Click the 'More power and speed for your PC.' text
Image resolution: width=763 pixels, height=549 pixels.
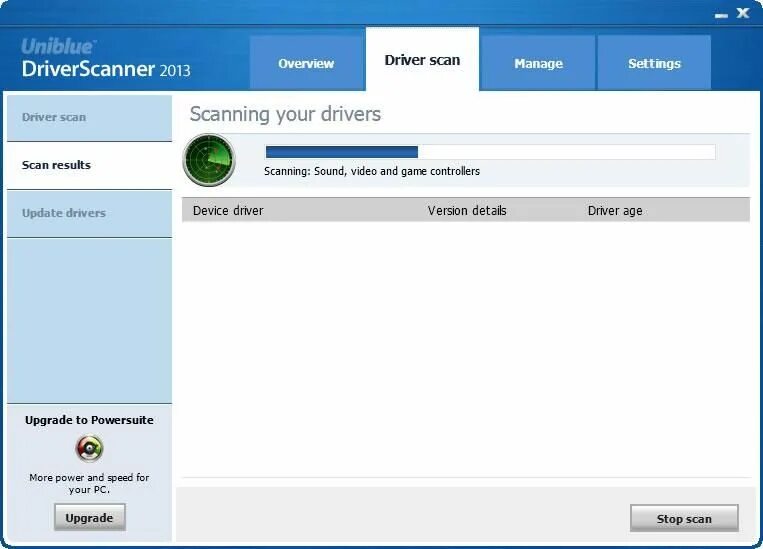(89, 483)
